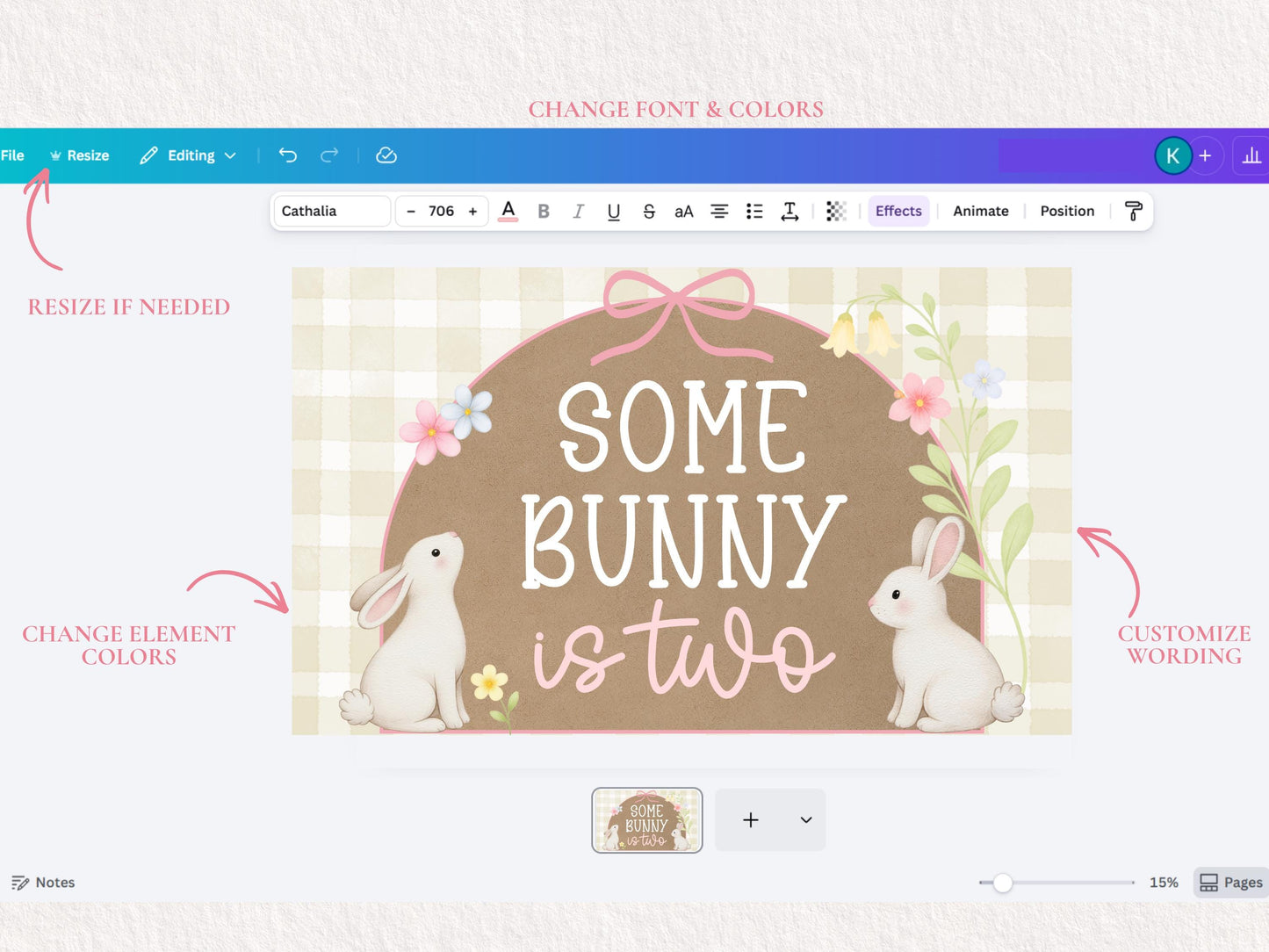
Task: Open the transparency checkerboard icon
Action: pos(836,211)
